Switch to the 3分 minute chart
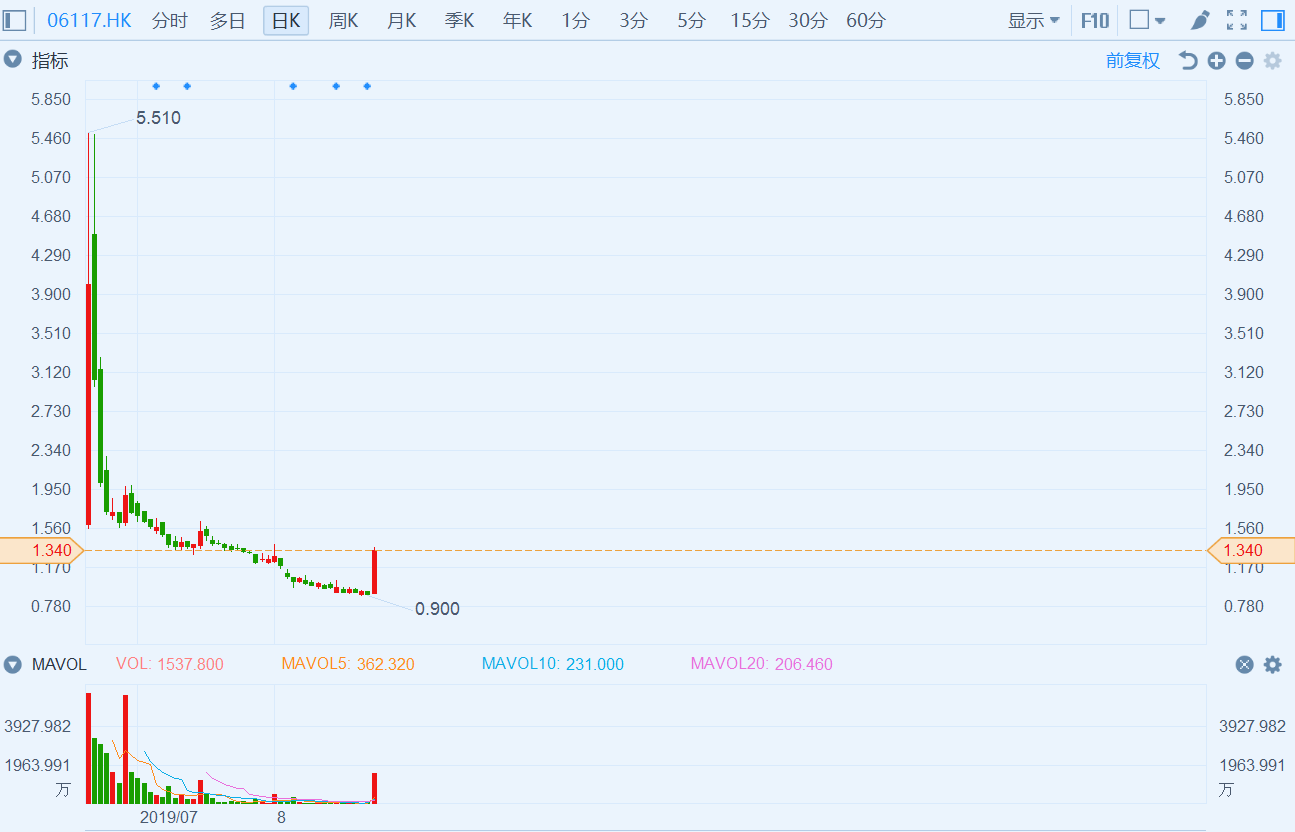 (x=633, y=20)
